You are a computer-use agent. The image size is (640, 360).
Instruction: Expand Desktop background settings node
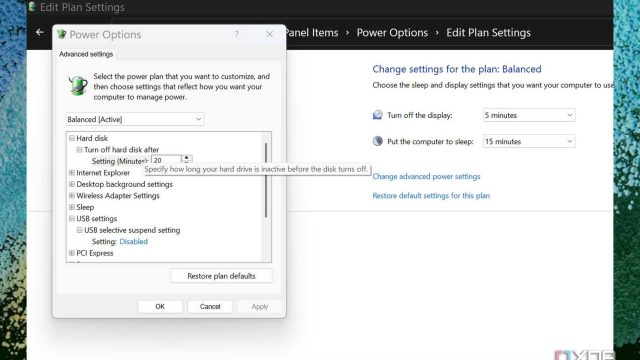[72, 184]
